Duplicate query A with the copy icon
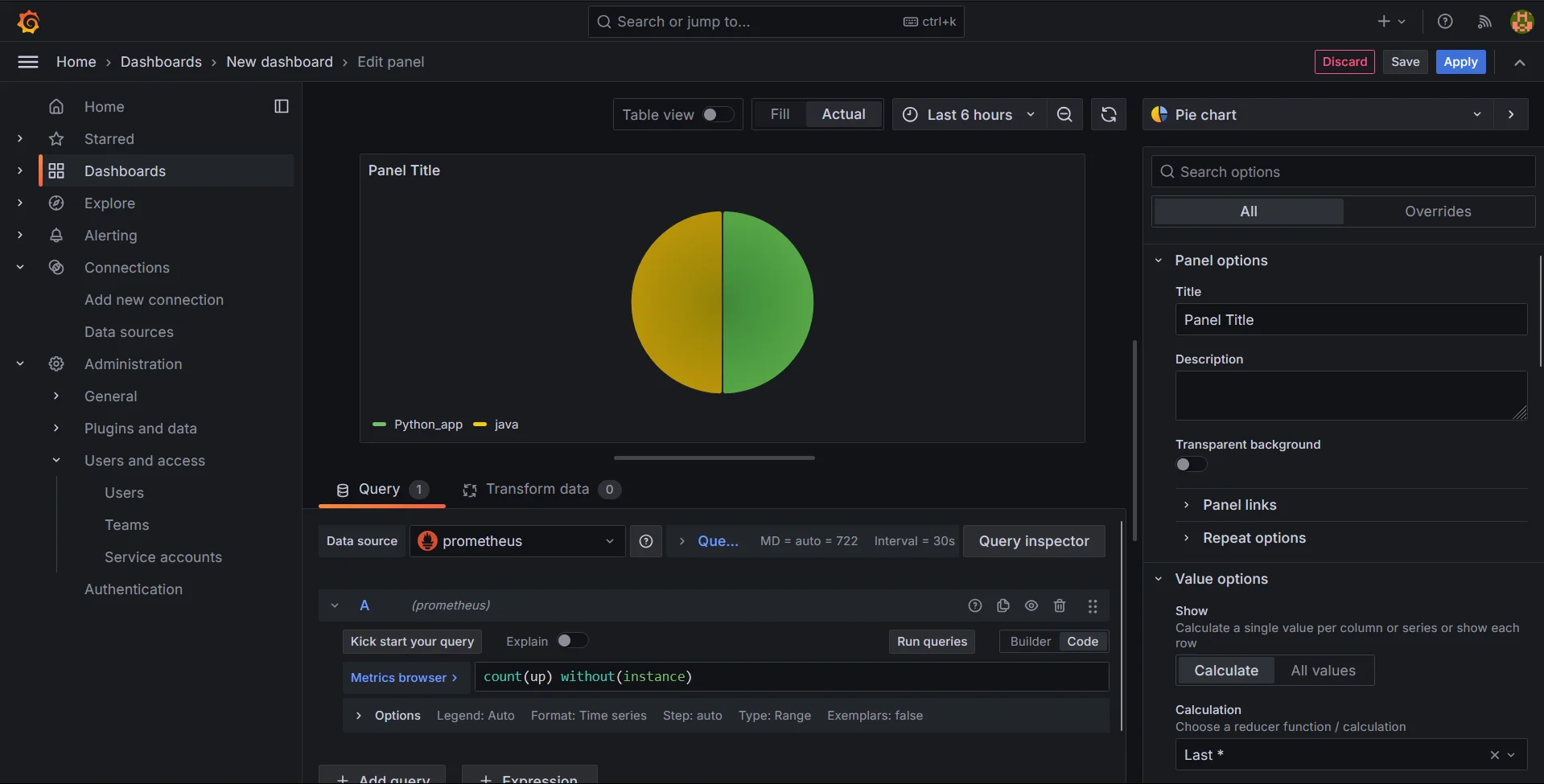The height and width of the screenshot is (784, 1544). [x=1003, y=605]
